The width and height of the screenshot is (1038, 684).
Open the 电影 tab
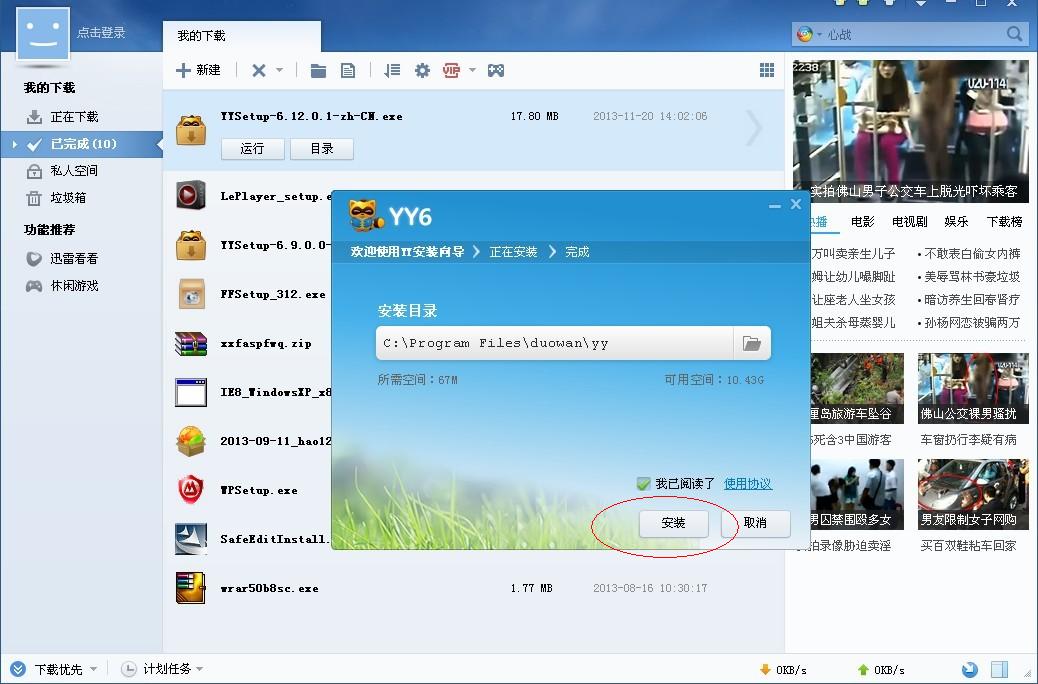point(863,222)
